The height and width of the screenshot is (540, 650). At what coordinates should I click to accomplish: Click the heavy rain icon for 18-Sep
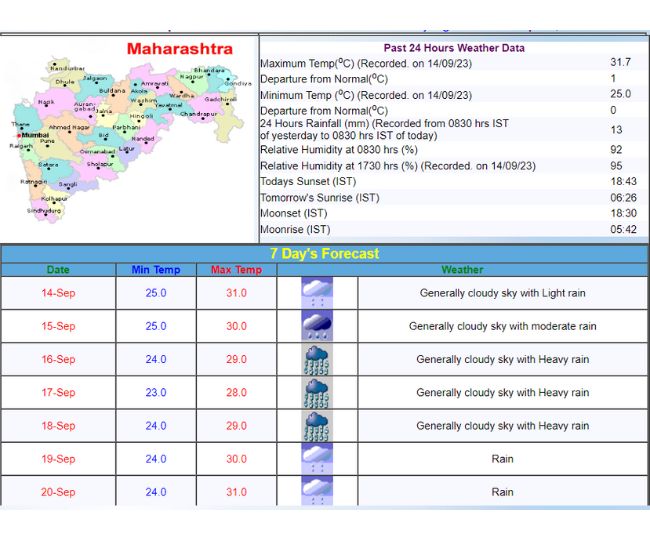pos(317,425)
